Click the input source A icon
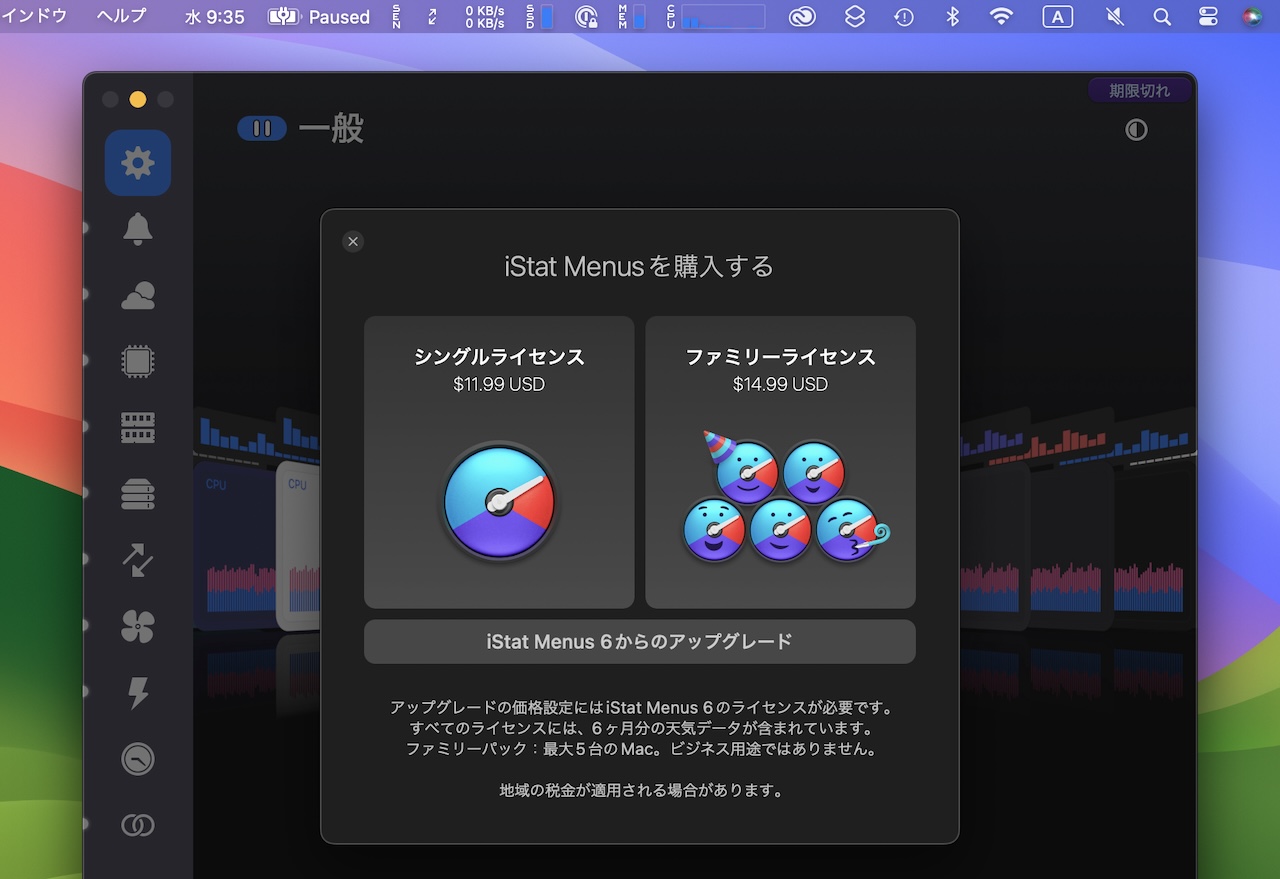 coord(1057,16)
